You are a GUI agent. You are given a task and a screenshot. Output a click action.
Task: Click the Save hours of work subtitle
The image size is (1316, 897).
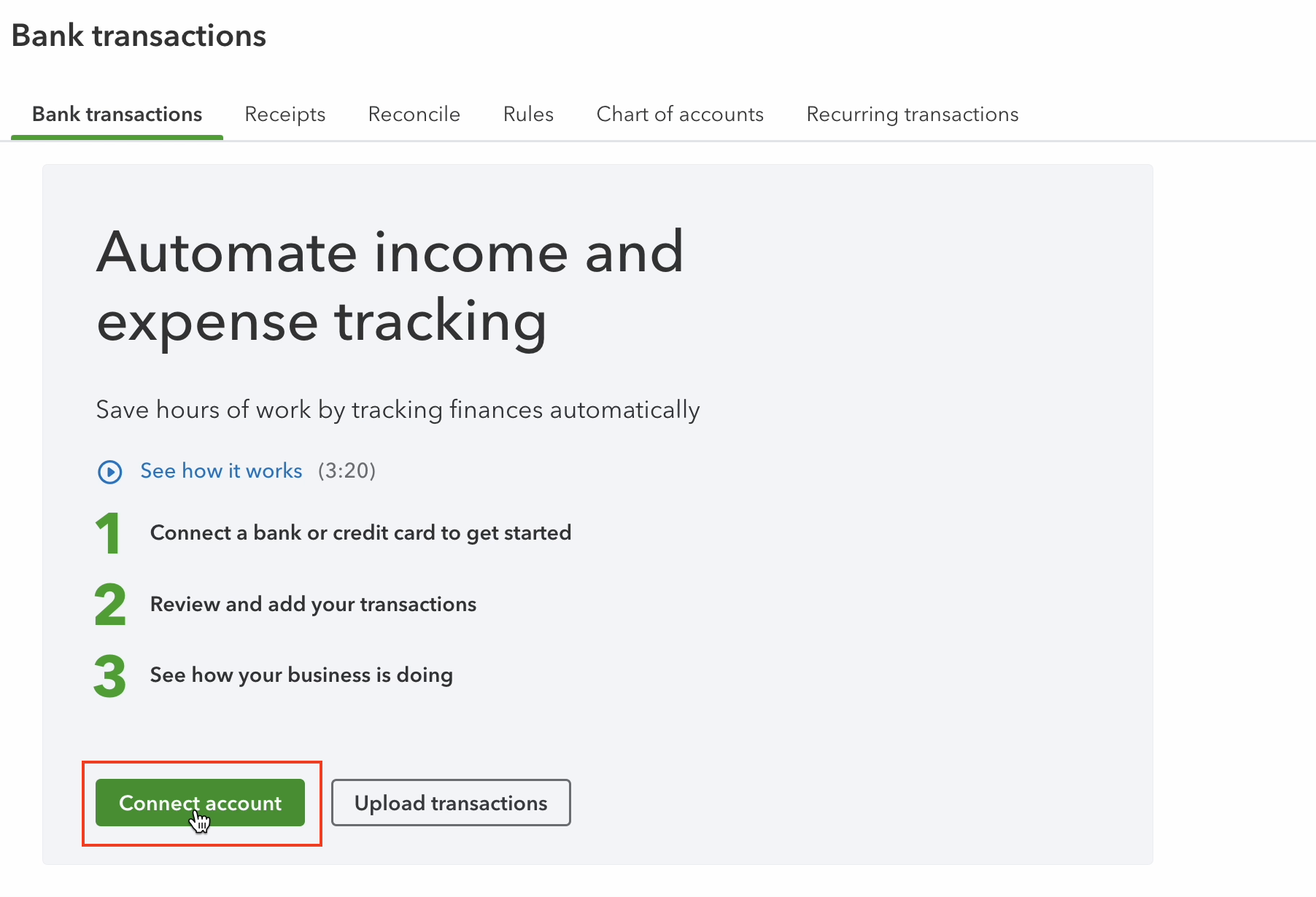(398, 410)
